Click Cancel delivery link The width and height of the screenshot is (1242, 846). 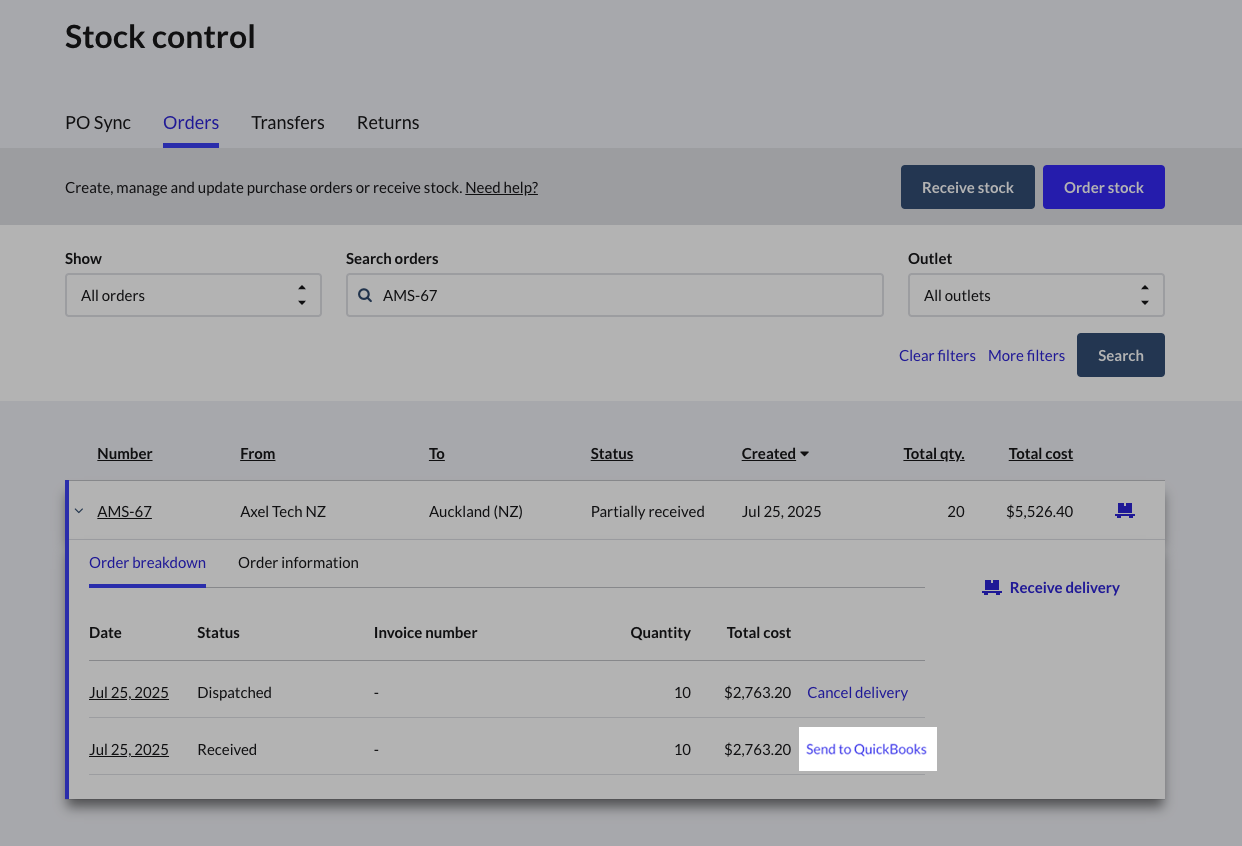(x=858, y=692)
